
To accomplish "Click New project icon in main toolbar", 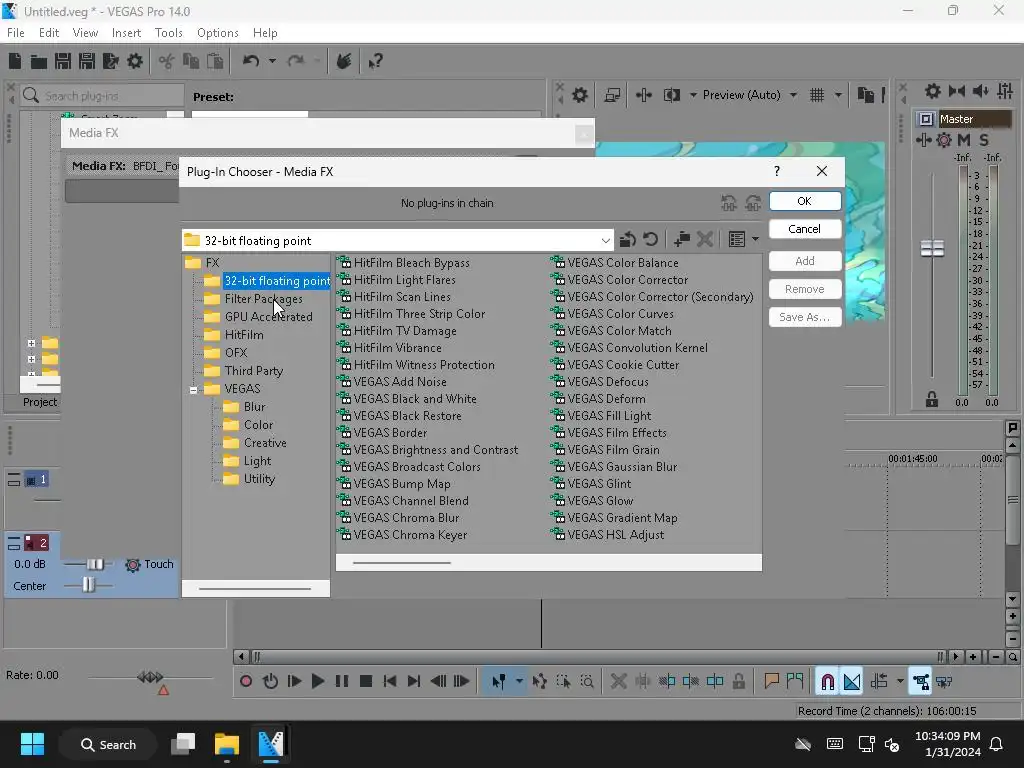I will tap(15, 61).
